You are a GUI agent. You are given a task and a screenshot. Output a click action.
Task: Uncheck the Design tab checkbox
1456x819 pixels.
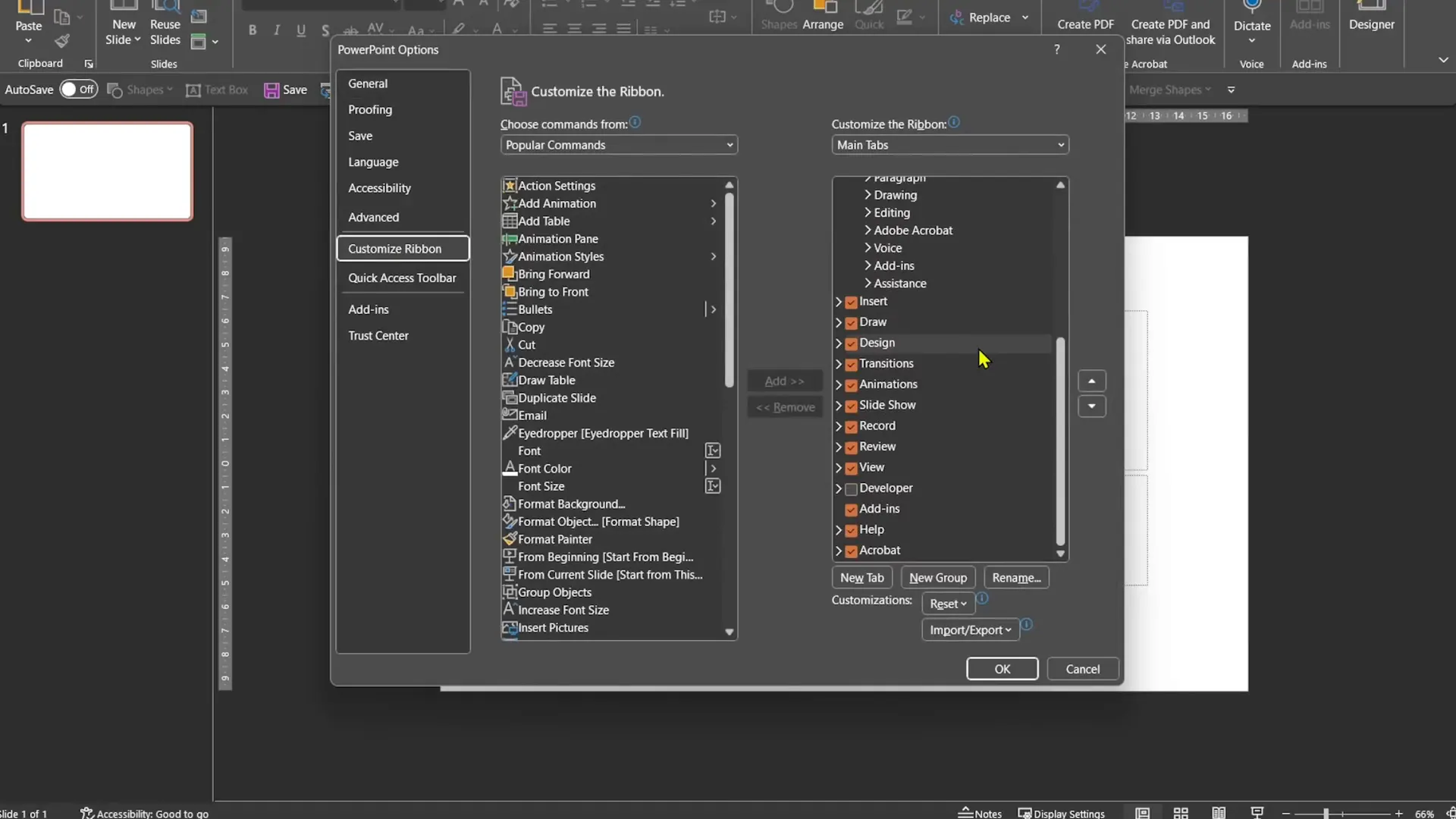click(x=851, y=344)
